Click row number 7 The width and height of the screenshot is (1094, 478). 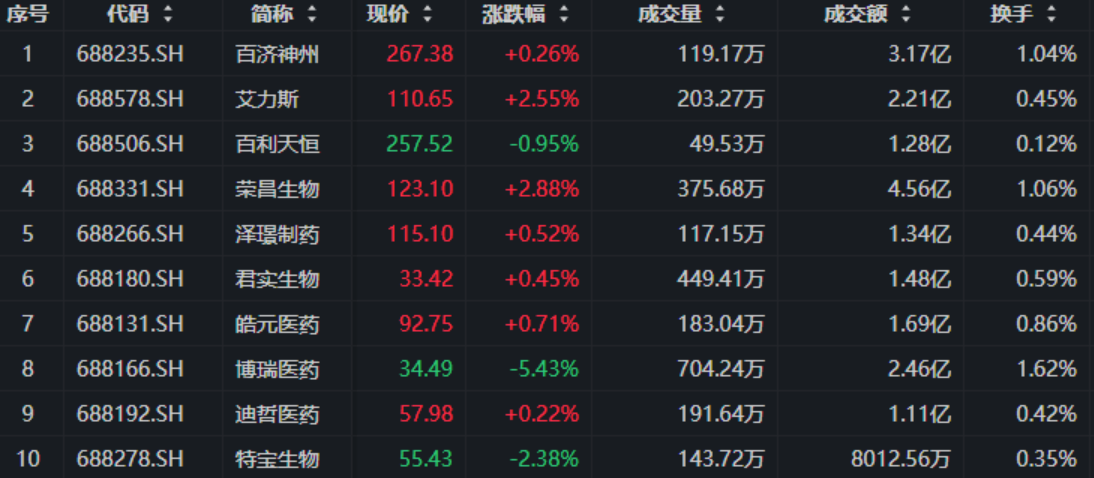[27, 324]
